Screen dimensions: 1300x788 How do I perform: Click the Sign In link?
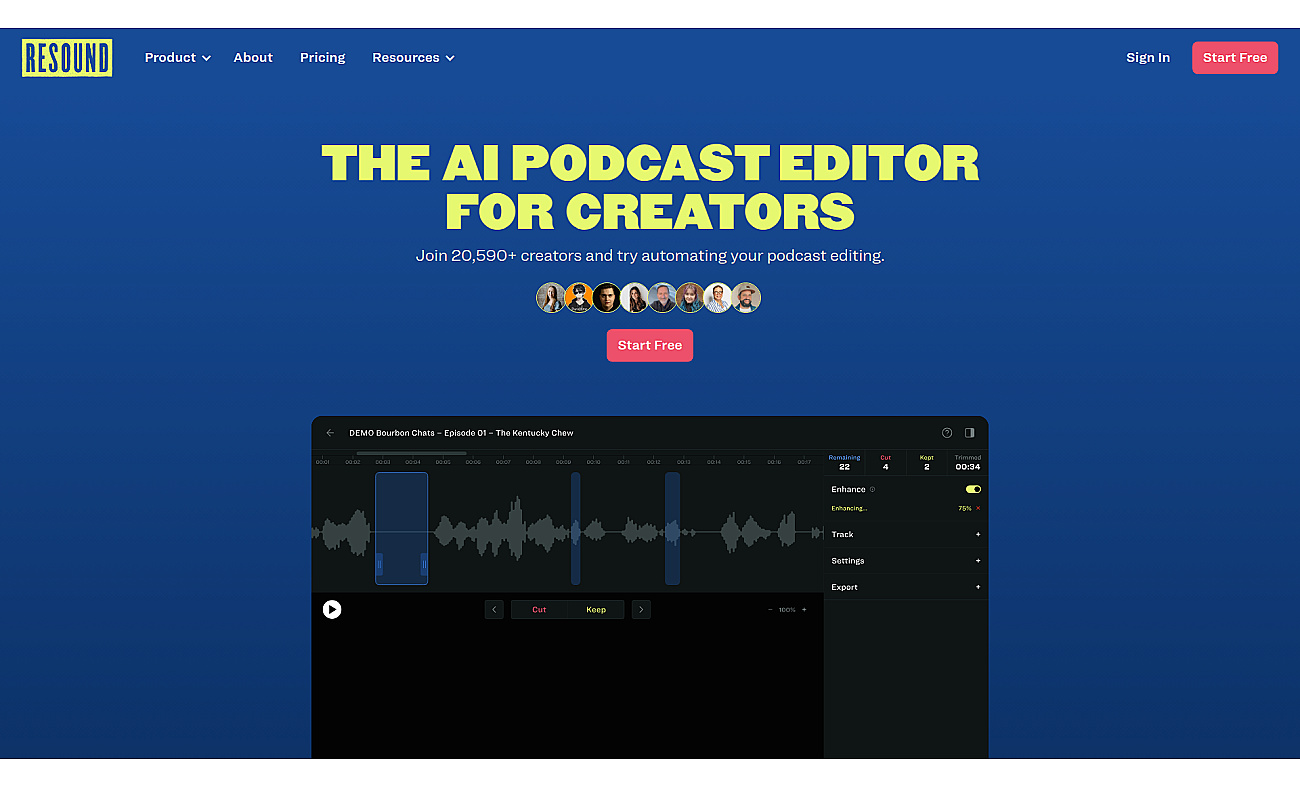pos(1148,58)
